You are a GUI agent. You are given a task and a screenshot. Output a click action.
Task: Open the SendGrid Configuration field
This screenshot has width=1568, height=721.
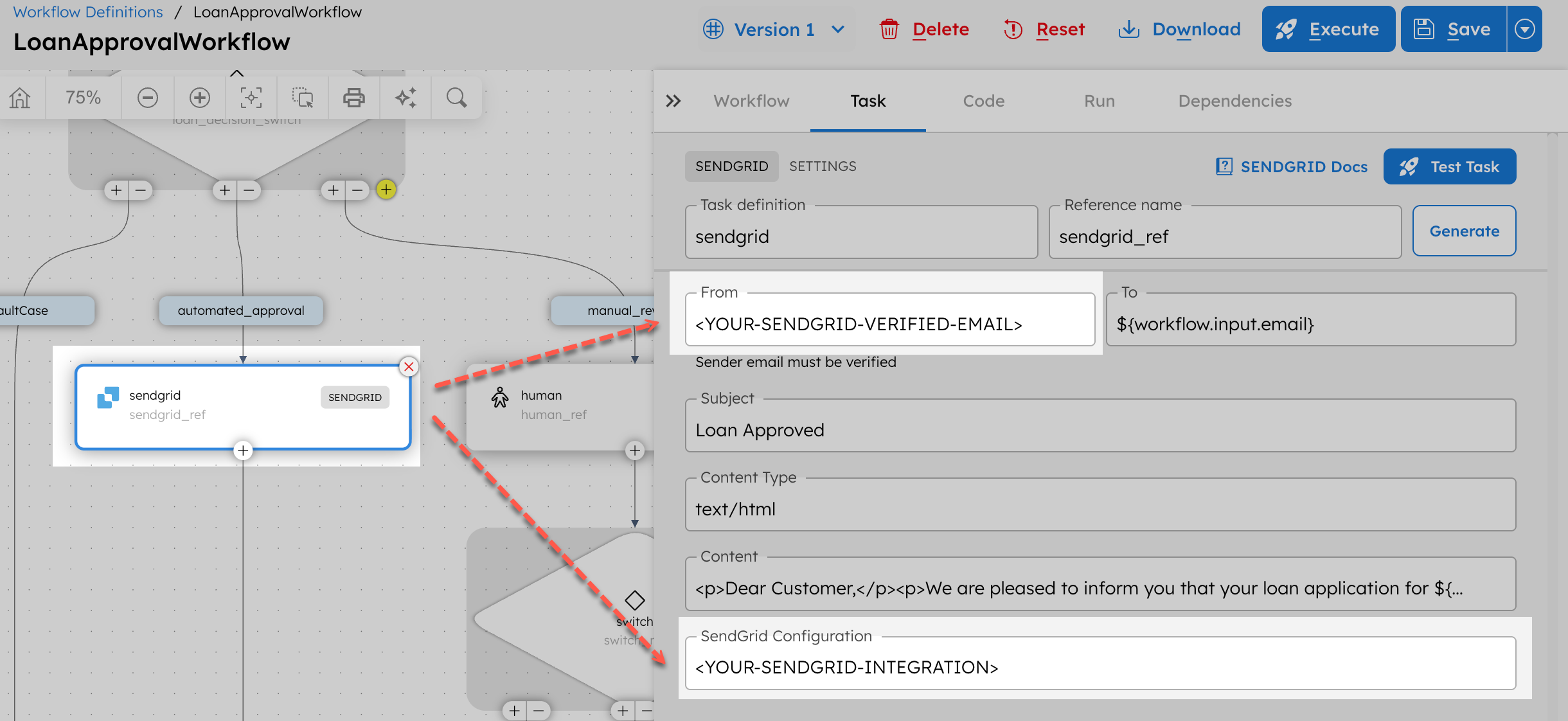tap(1100, 663)
